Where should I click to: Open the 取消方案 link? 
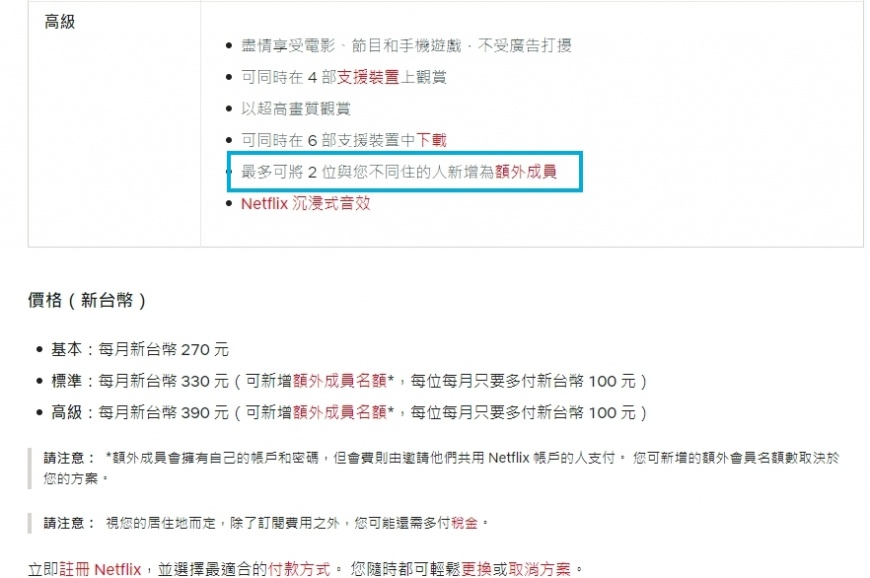[539, 569]
